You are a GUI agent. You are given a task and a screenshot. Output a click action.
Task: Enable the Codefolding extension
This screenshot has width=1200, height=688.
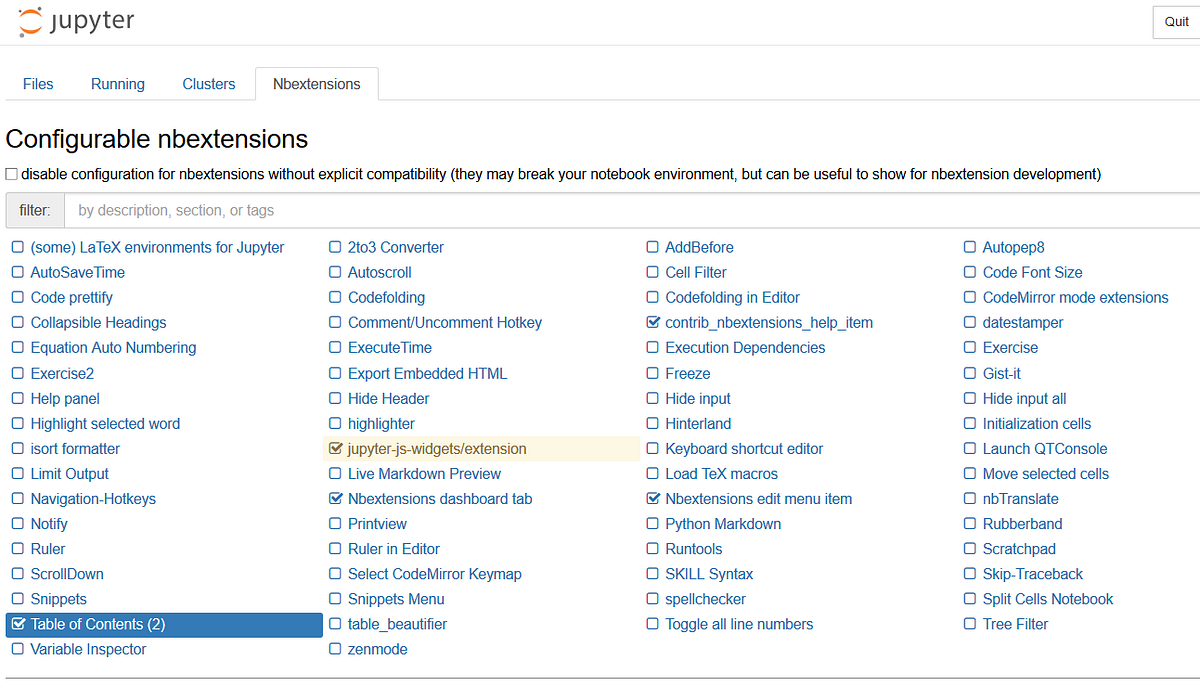click(335, 297)
